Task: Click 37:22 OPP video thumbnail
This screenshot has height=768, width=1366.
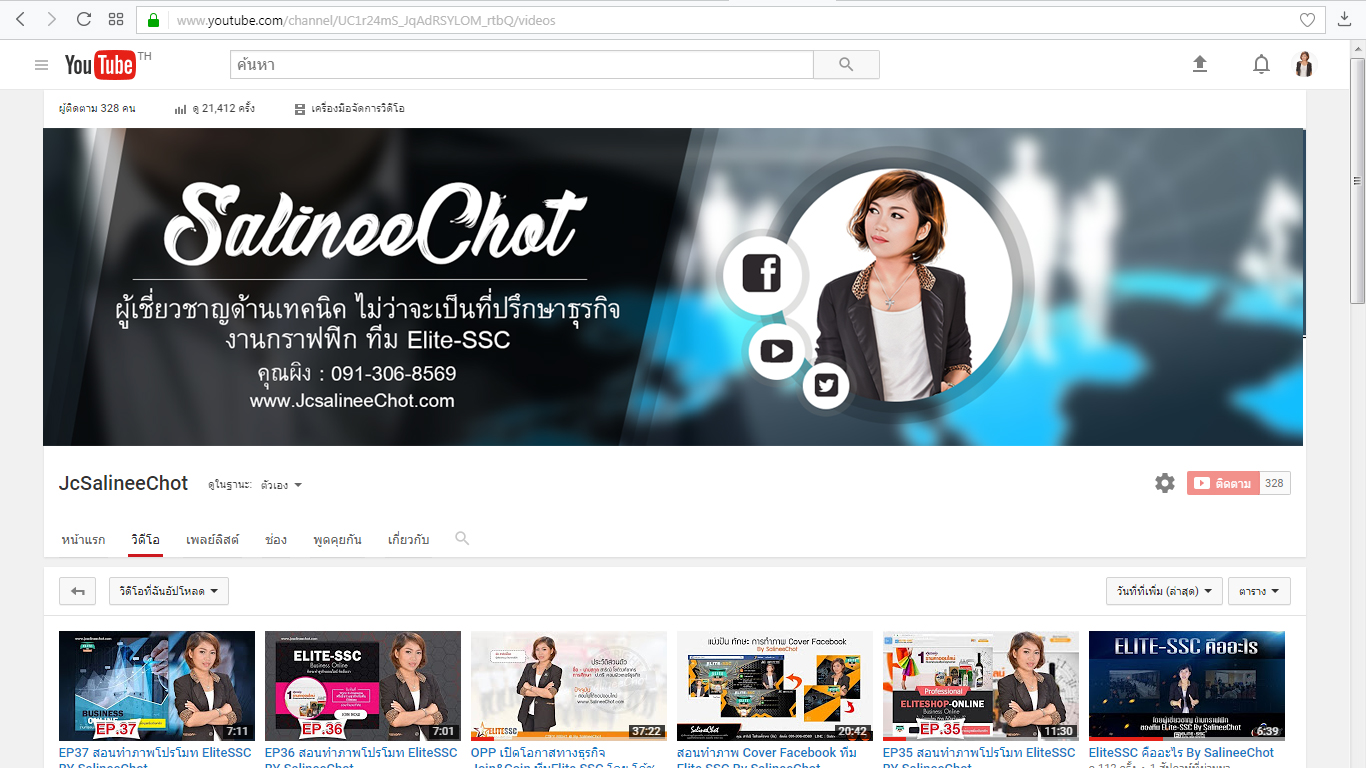Action: pos(569,686)
